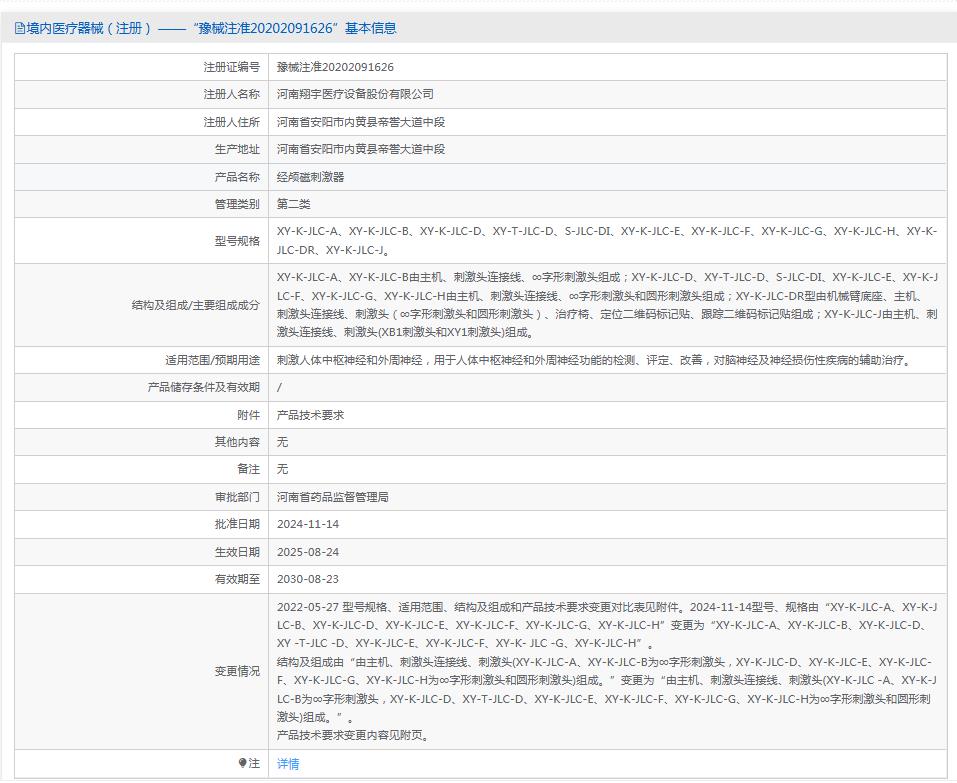Click the lightbulb icon beside 注
The image size is (957, 783).
(x=242, y=763)
